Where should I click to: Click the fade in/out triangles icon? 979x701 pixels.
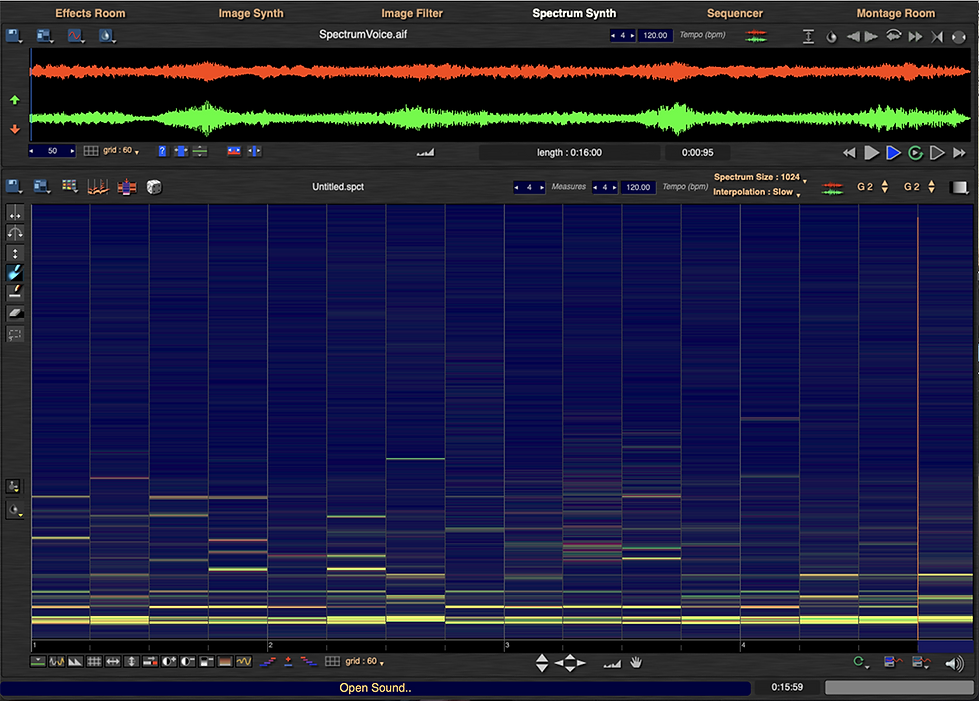tap(862, 36)
